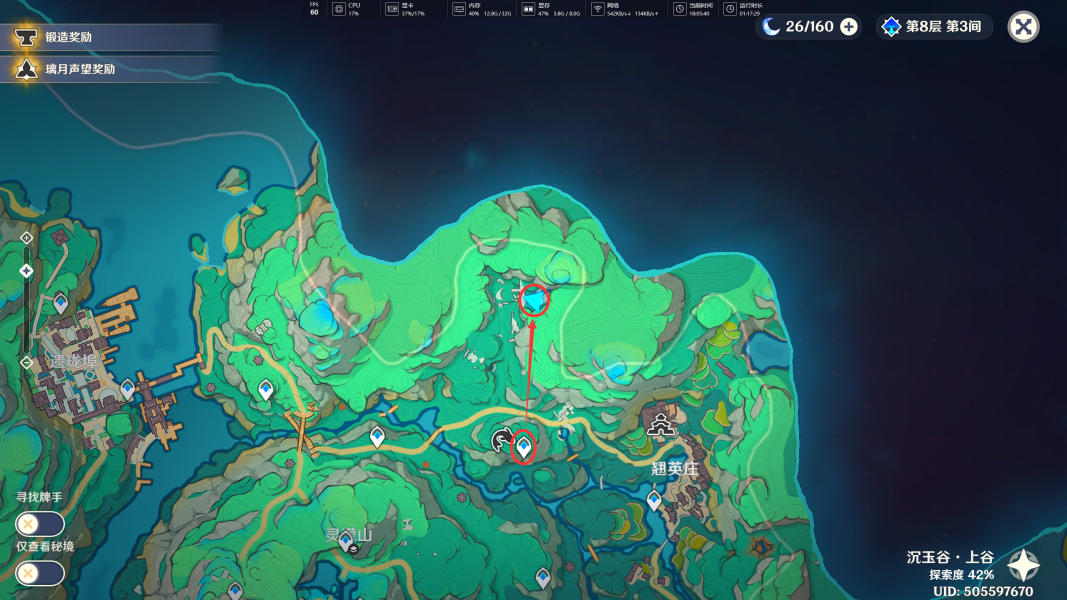Click the 灵濛山 mountain label
The height and width of the screenshot is (600, 1067).
tap(348, 535)
